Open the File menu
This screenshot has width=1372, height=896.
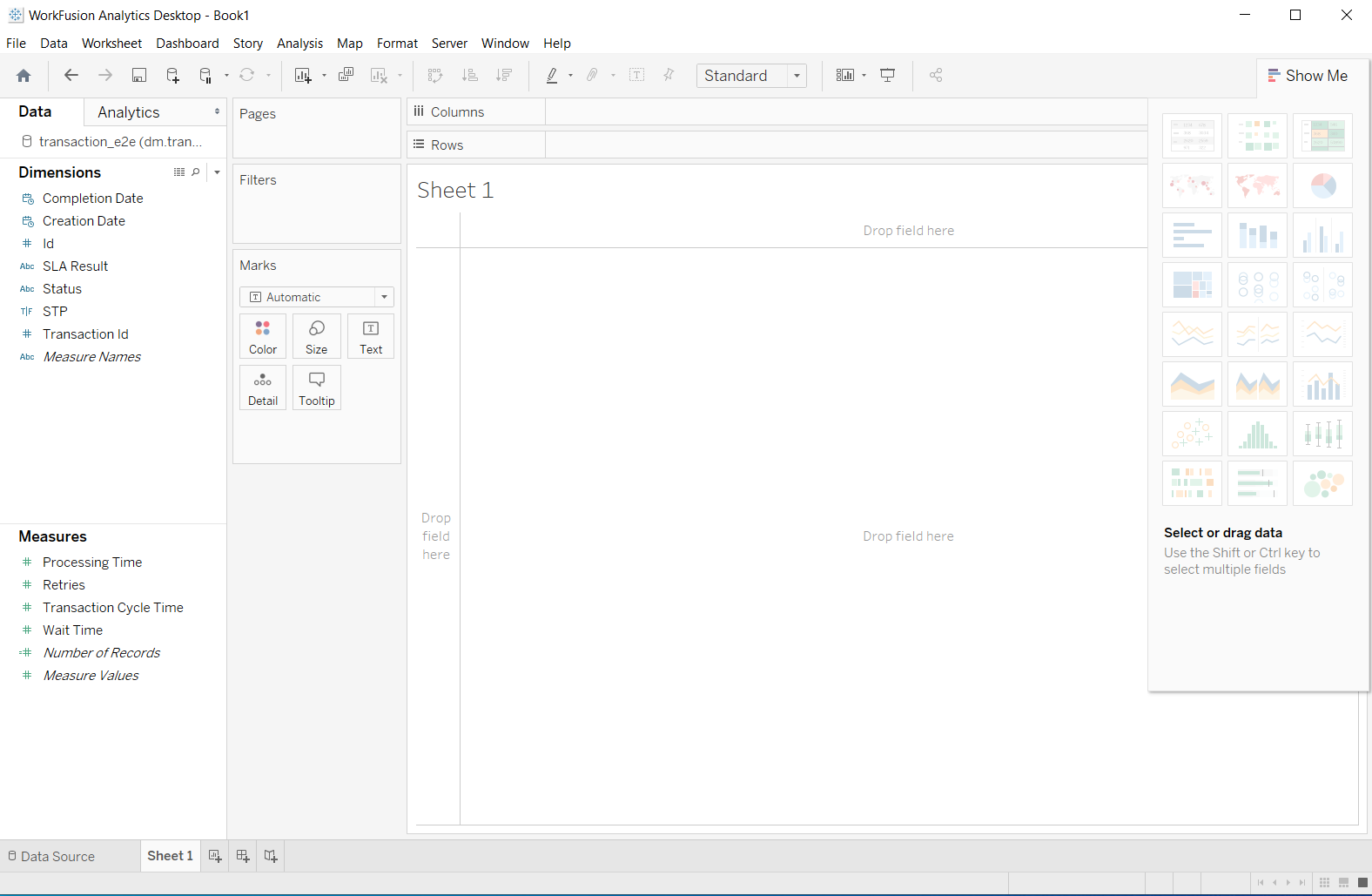pos(17,44)
